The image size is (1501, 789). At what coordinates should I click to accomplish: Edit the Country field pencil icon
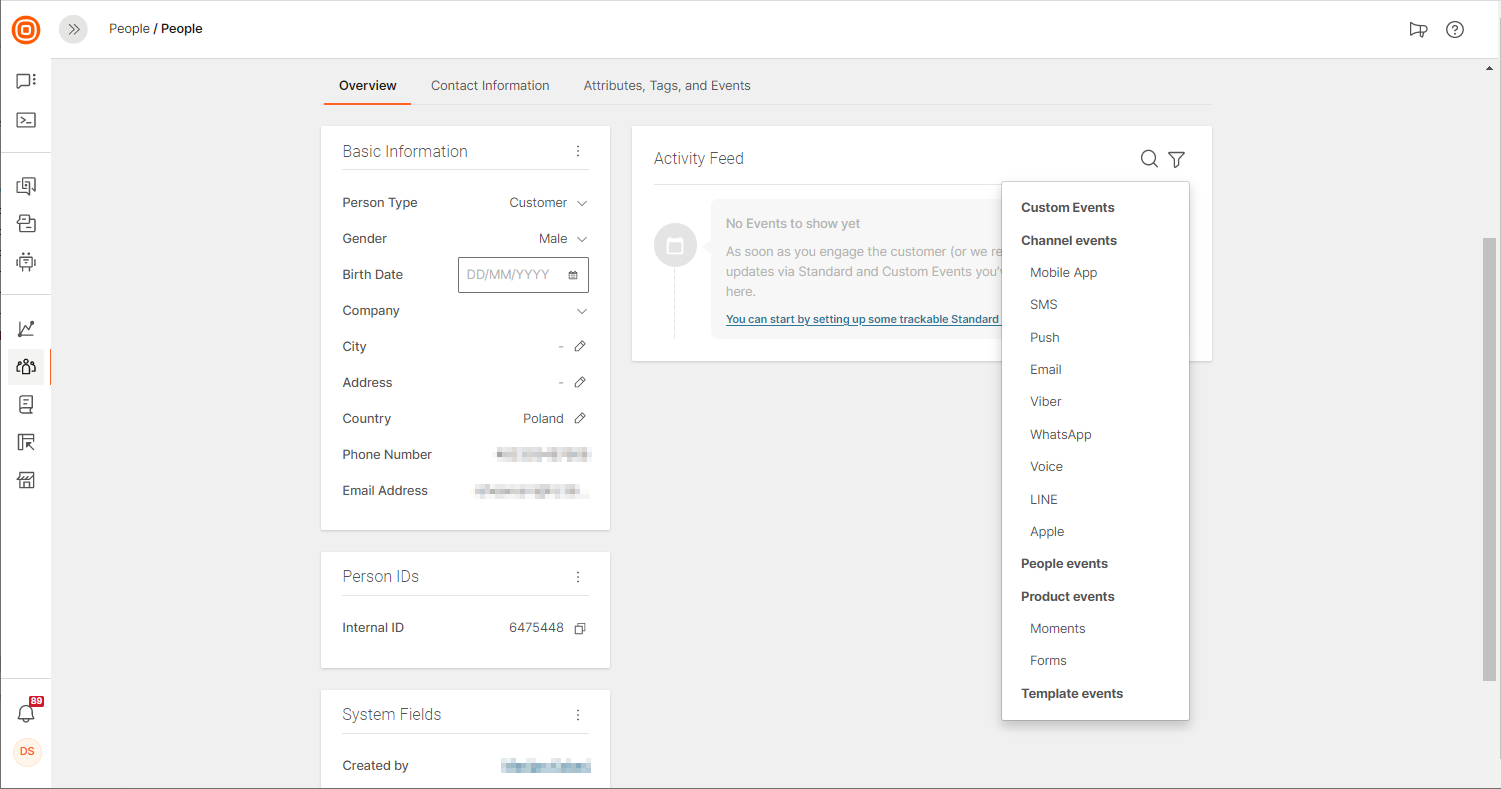[580, 418]
